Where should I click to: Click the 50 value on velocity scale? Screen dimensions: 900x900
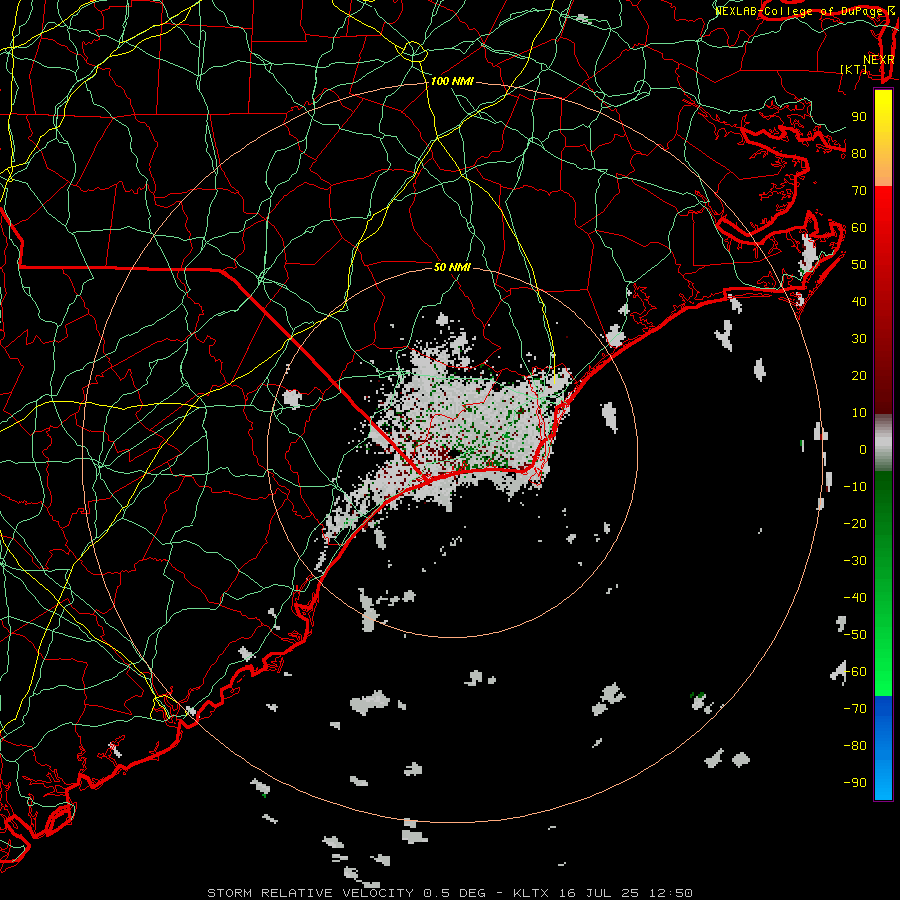pyautogui.click(x=859, y=265)
